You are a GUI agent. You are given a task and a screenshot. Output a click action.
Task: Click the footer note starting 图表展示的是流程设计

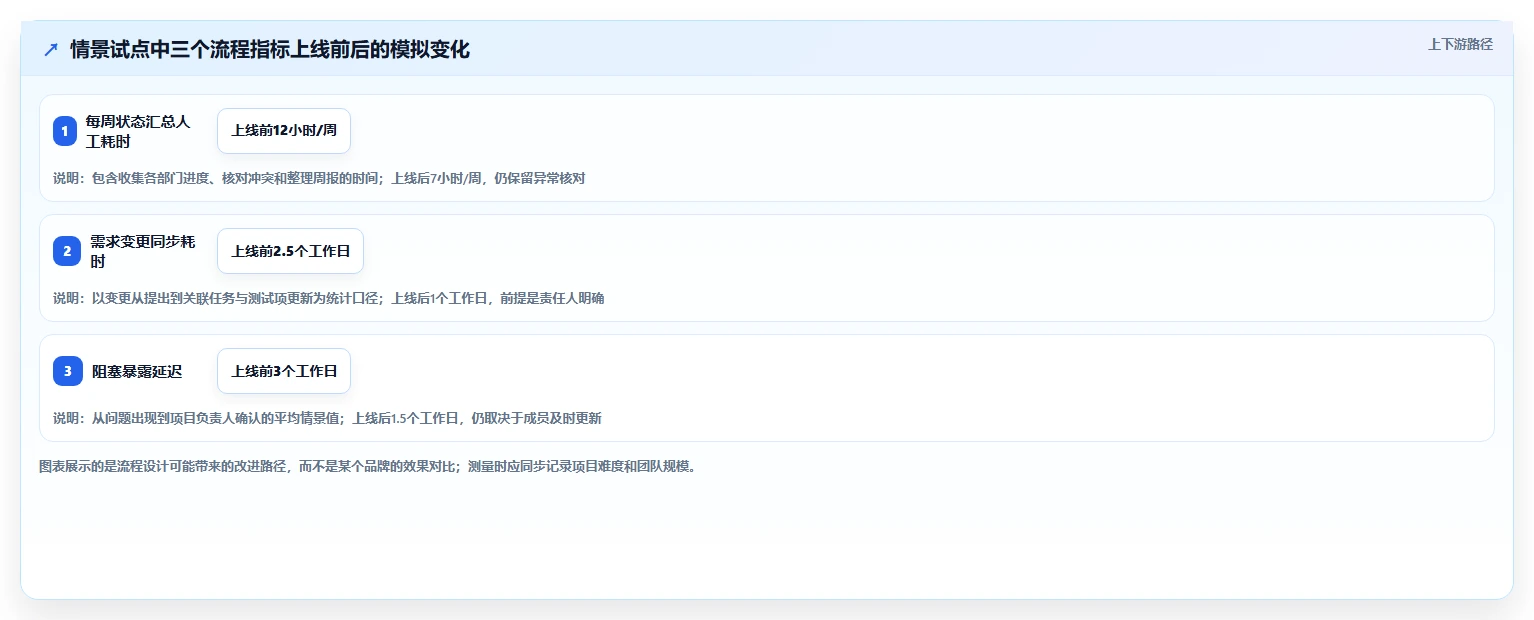coord(367,466)
